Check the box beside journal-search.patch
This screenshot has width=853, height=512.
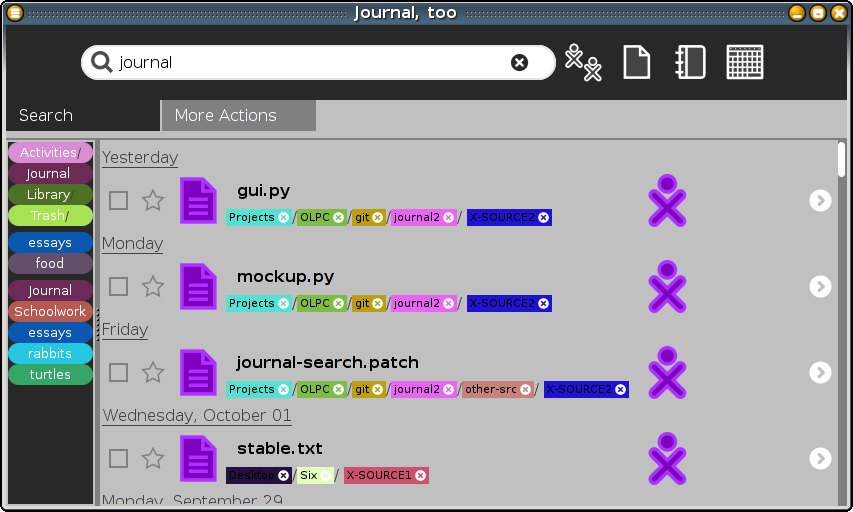119,372
